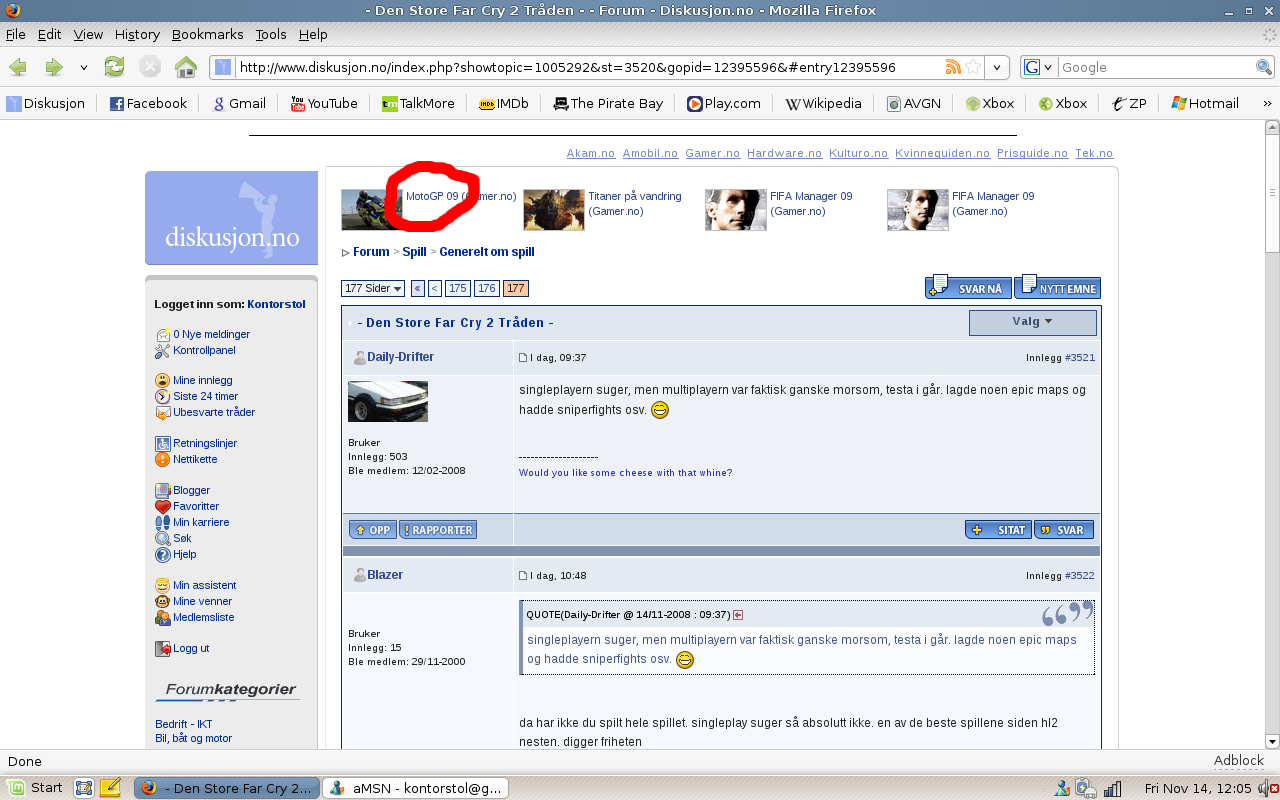The height and width of the screenshot is (800, 1280).
Task: Expand the Valg options dropdown
Action: [1033, 322]
